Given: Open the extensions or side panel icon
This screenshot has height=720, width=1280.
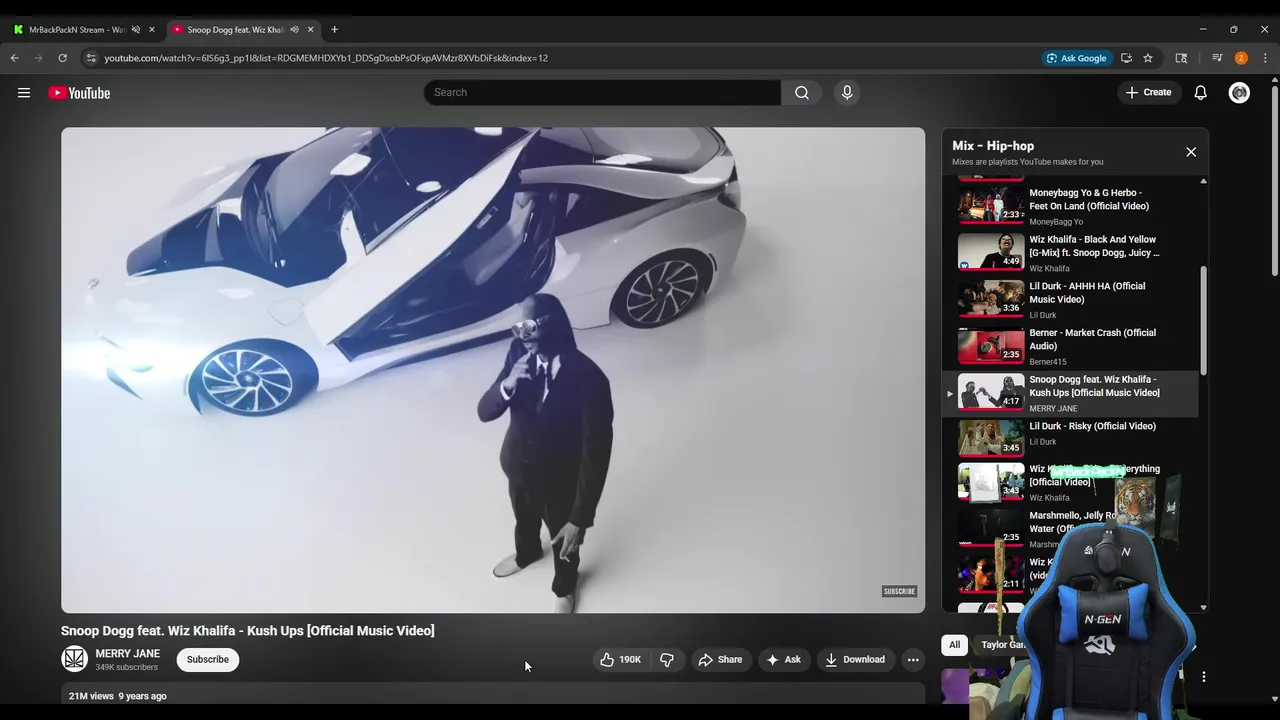Looking at the screenshot, I should (1181, 58).
